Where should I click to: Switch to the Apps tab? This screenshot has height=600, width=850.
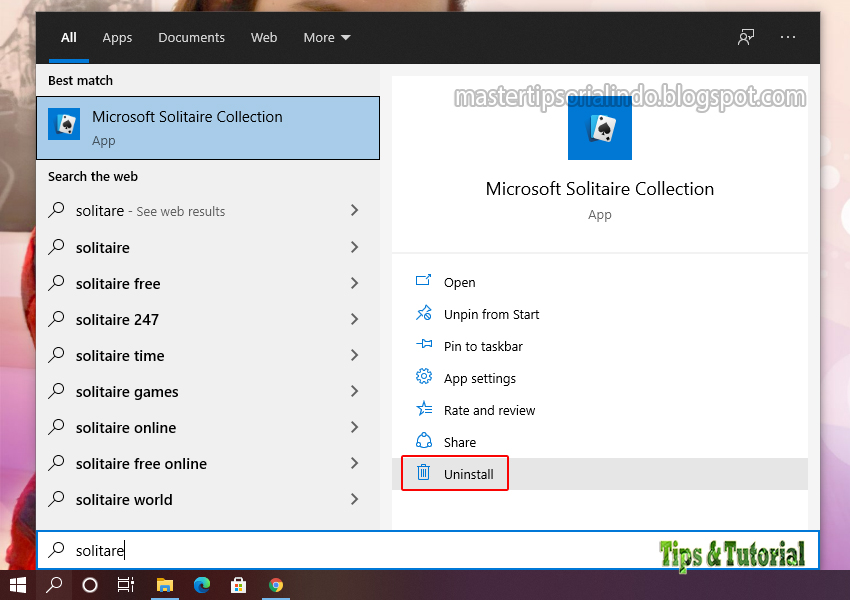[x=117, y=37]
